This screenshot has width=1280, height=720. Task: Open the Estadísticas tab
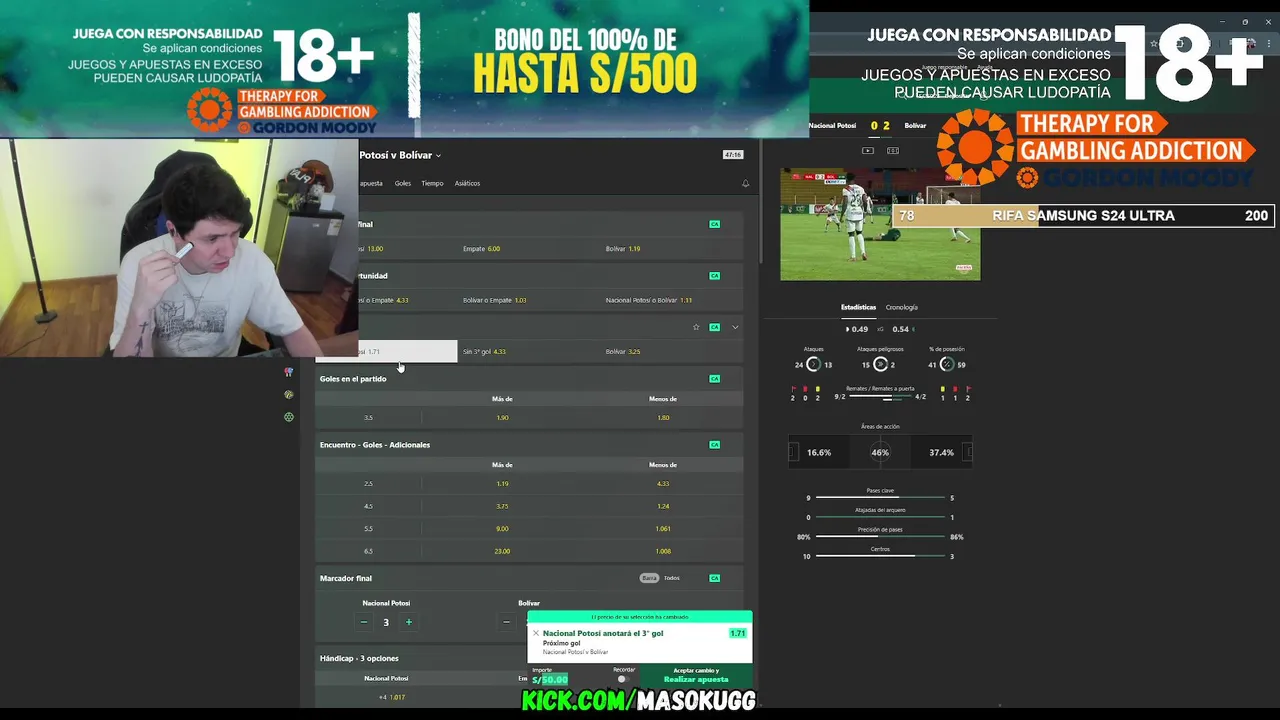tap(858, 307)
